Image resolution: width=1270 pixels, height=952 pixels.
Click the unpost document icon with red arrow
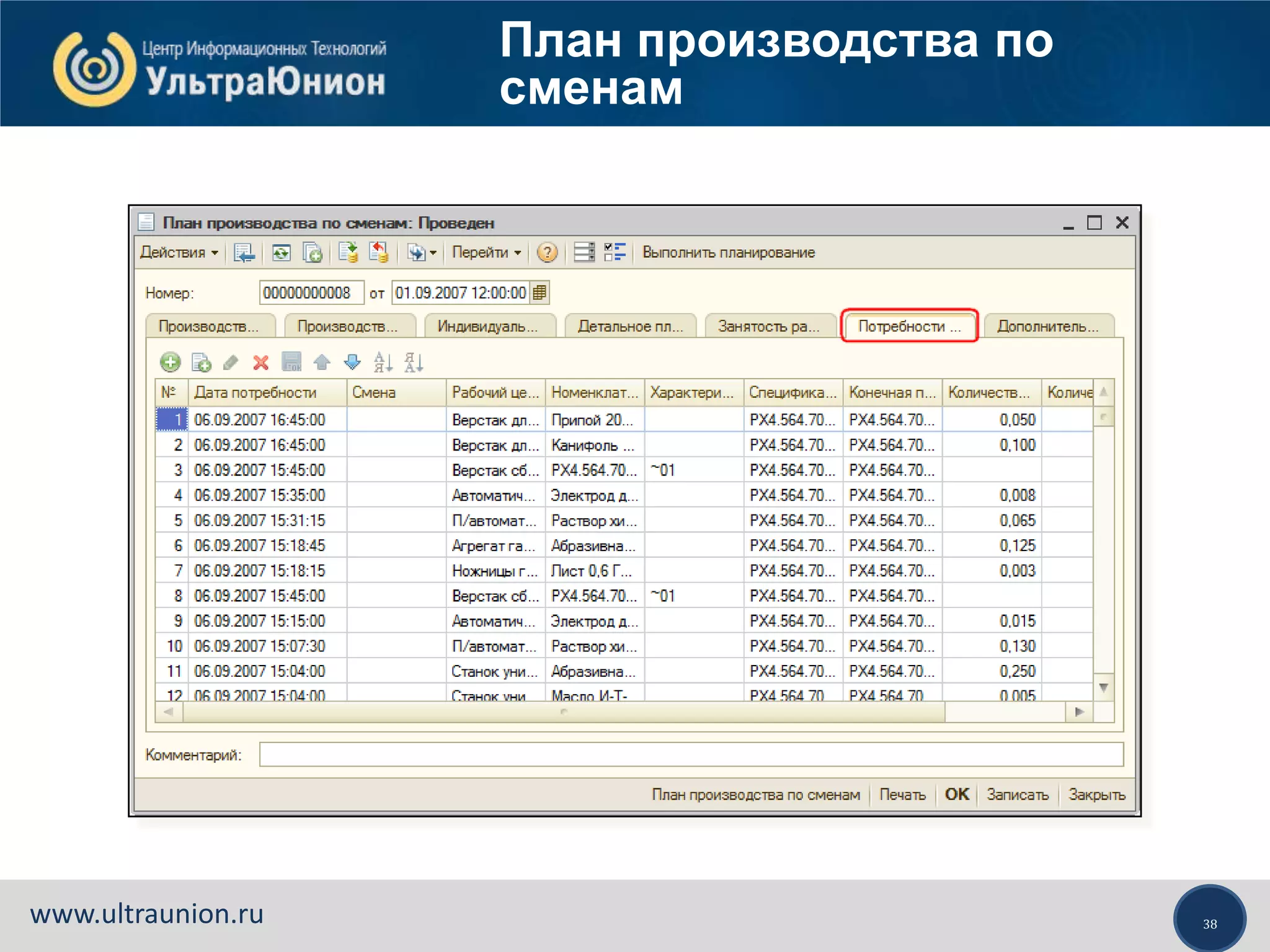coord(378,252)
